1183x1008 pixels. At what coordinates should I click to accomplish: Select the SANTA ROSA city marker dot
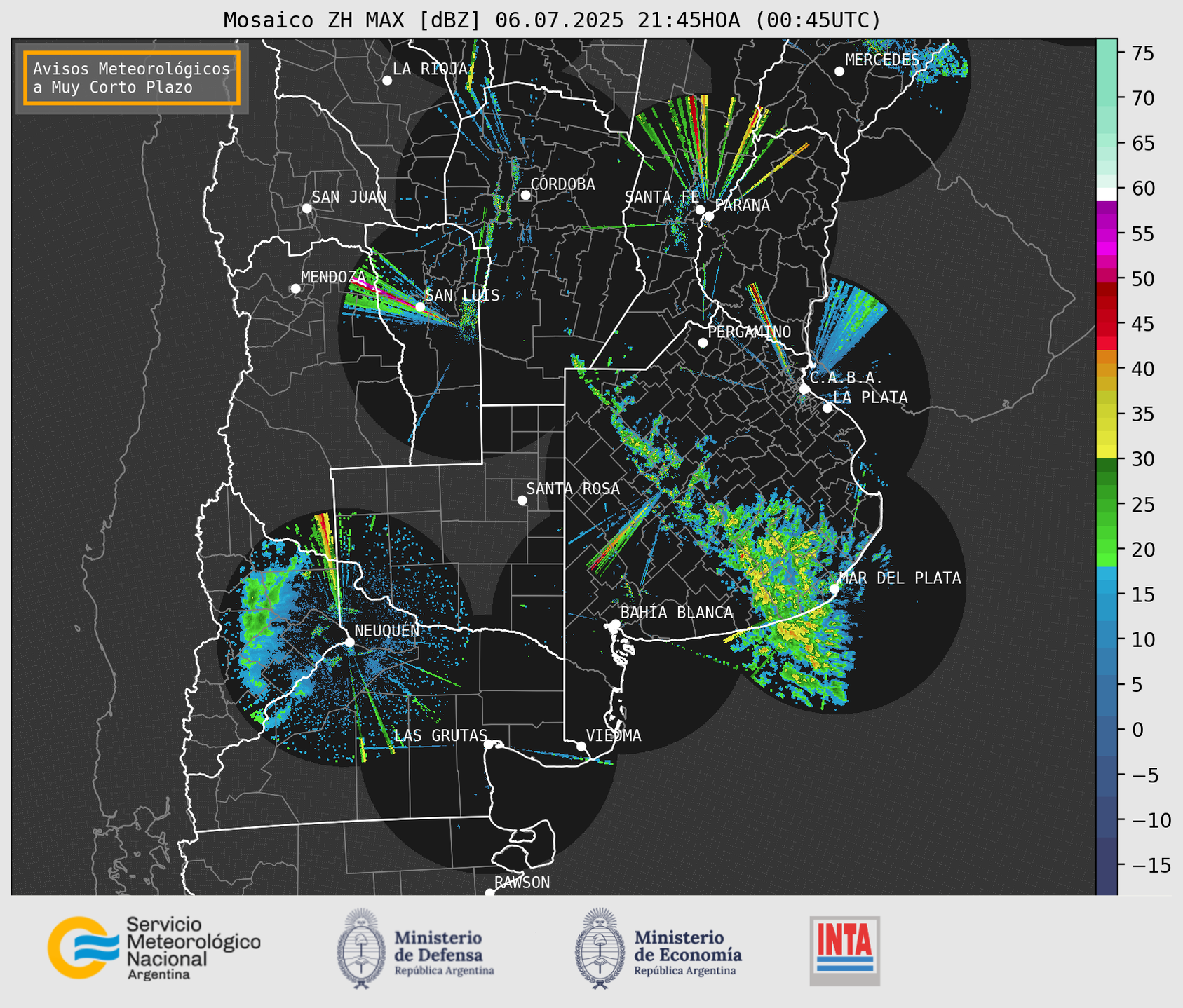point(522,500)
